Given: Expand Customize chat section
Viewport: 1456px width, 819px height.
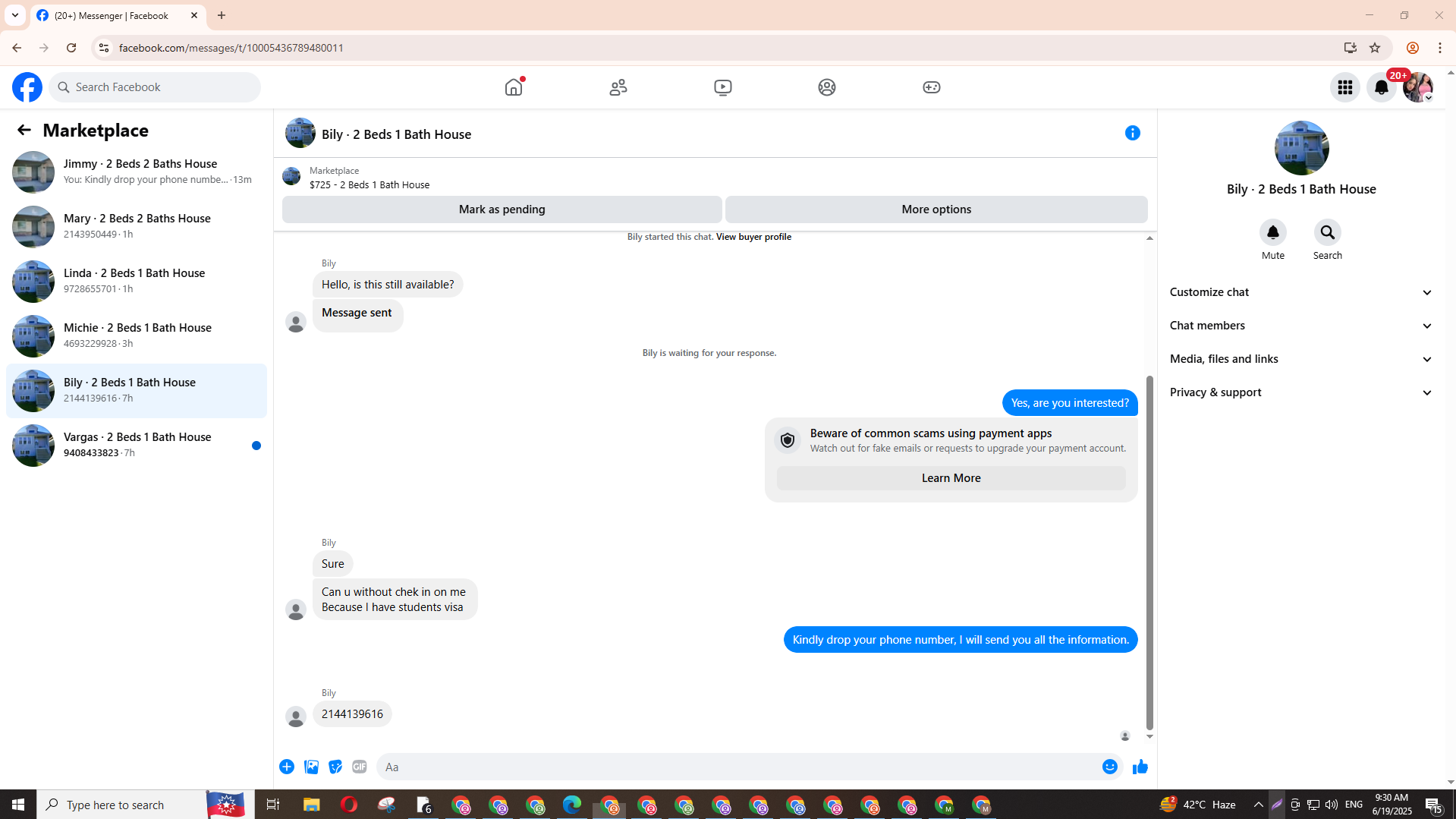Looking at the screenshot, I should 1302,292.
